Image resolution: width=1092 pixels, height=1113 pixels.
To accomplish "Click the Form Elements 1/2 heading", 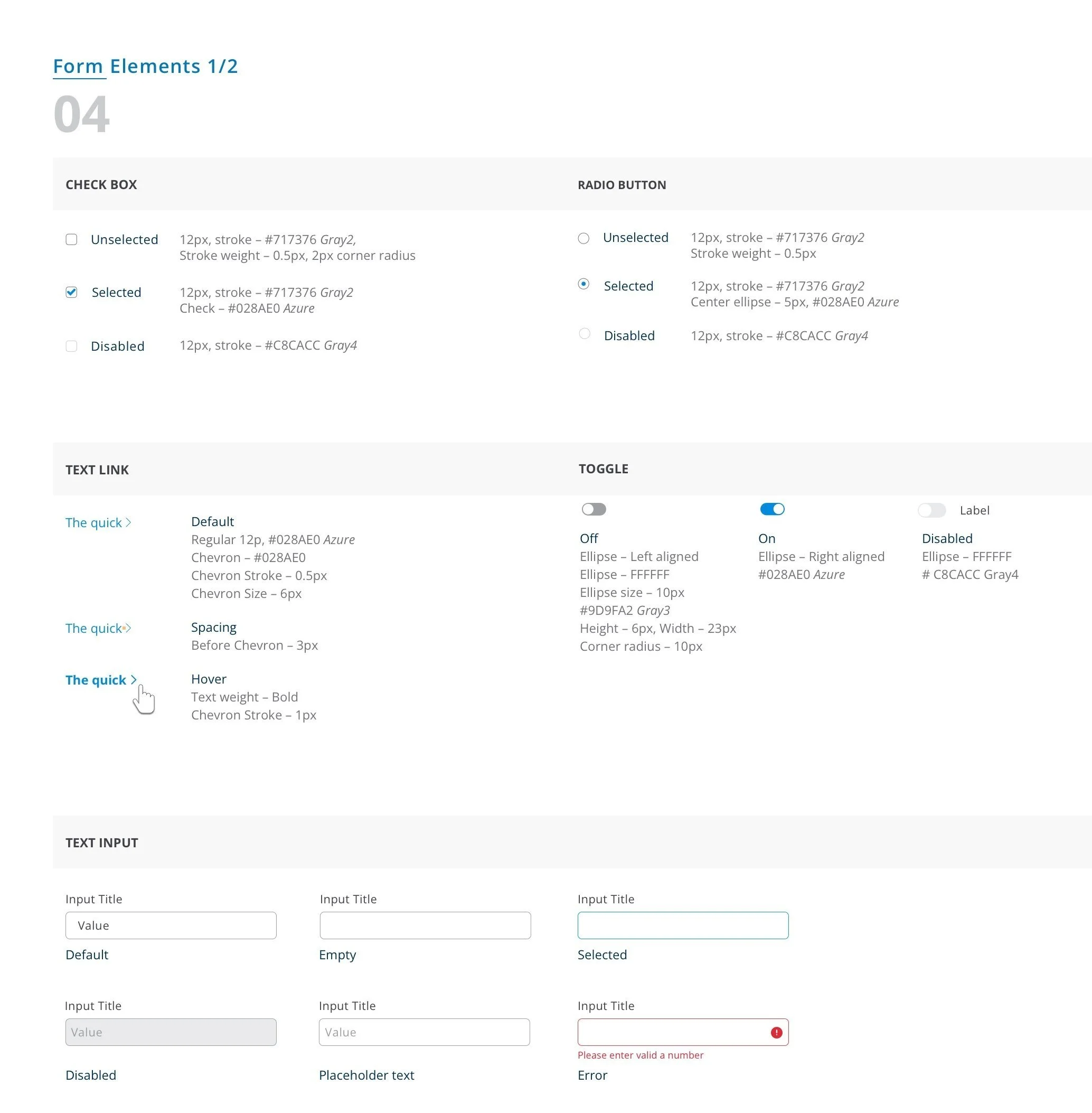I will pyautogui.click(x=145, y=66).
